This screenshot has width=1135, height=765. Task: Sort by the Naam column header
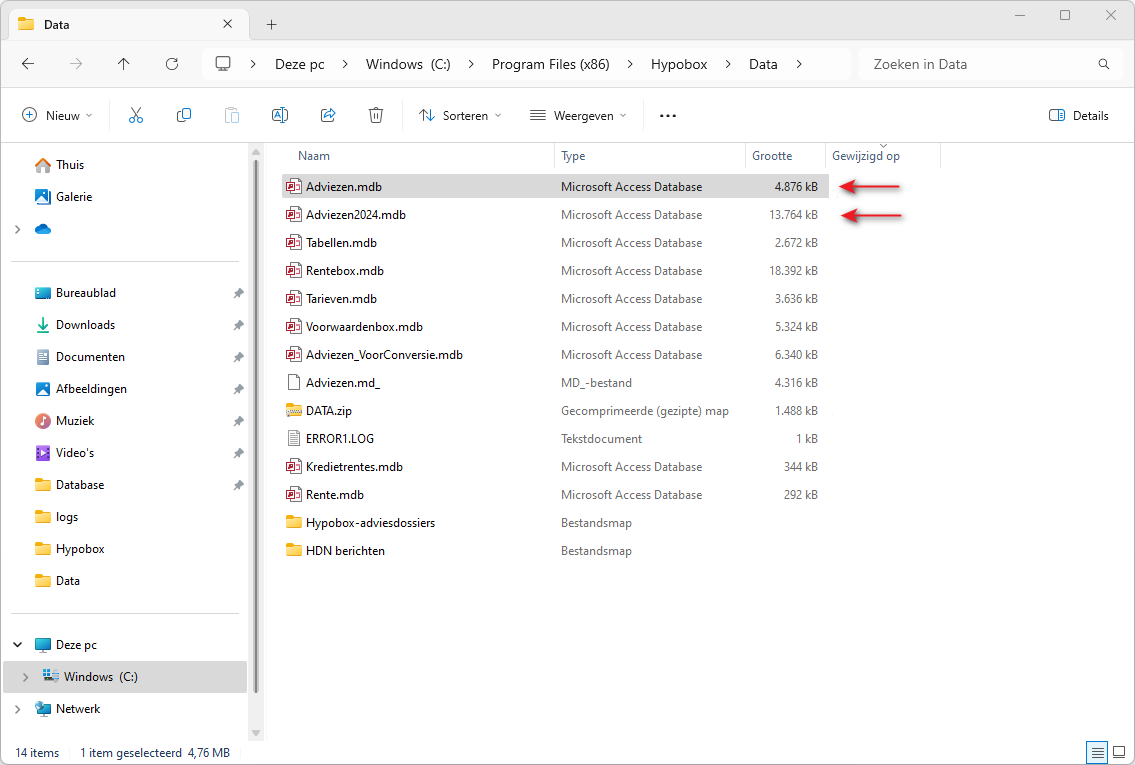(x=314, y=156)
